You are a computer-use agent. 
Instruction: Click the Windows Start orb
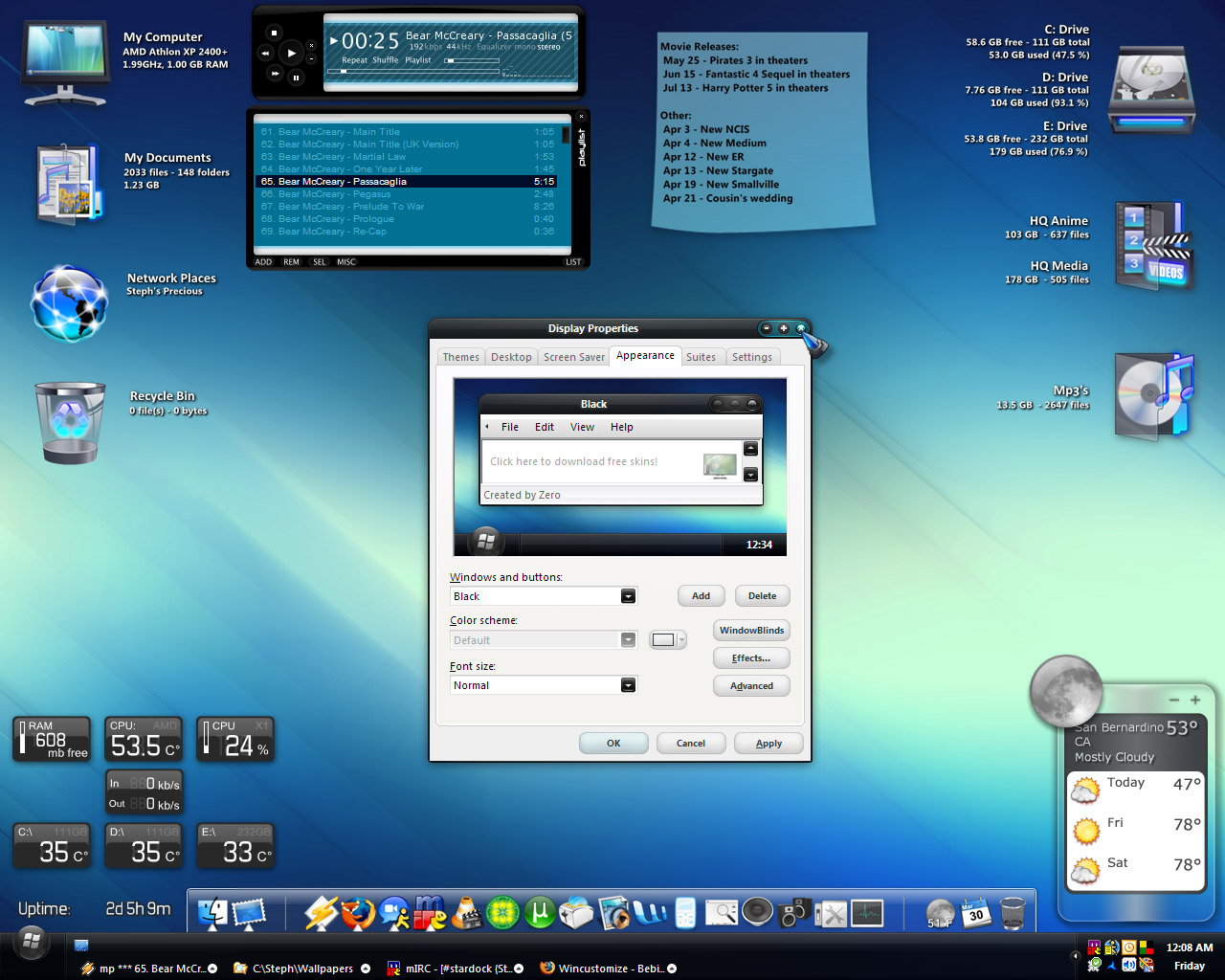pyautogui.click(x=31, y=942)
